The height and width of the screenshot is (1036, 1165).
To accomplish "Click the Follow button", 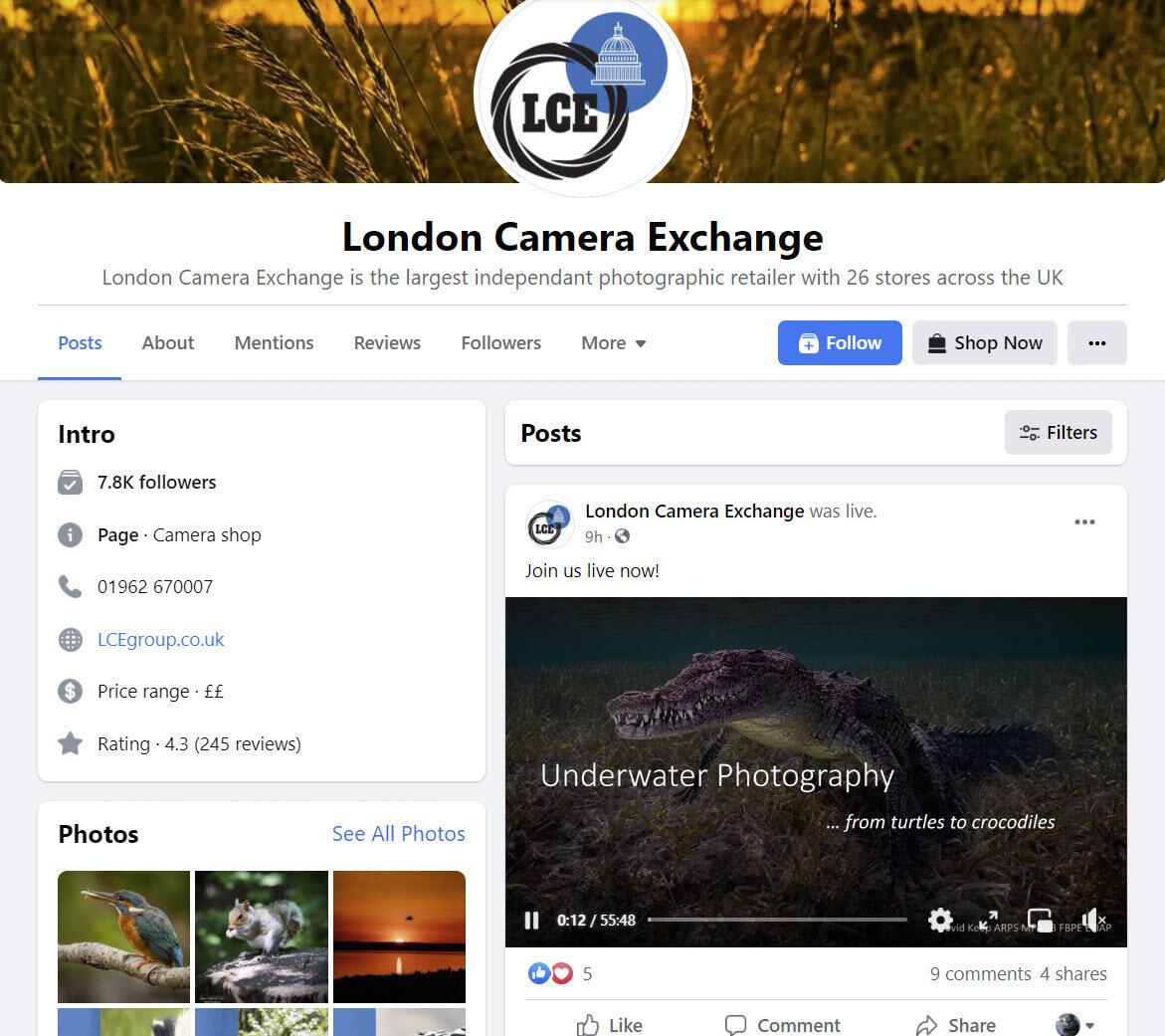I will (840, 342).
